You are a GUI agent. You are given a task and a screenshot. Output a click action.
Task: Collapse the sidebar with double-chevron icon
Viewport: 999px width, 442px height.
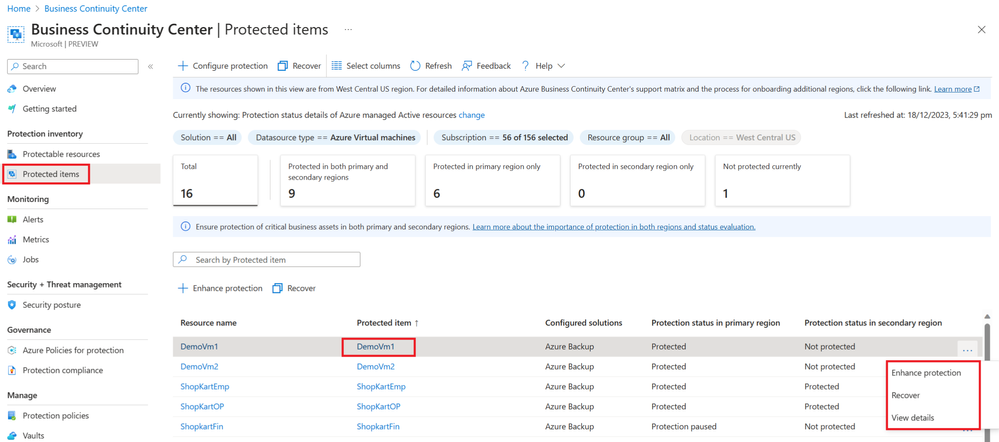[x=150, y=66]
